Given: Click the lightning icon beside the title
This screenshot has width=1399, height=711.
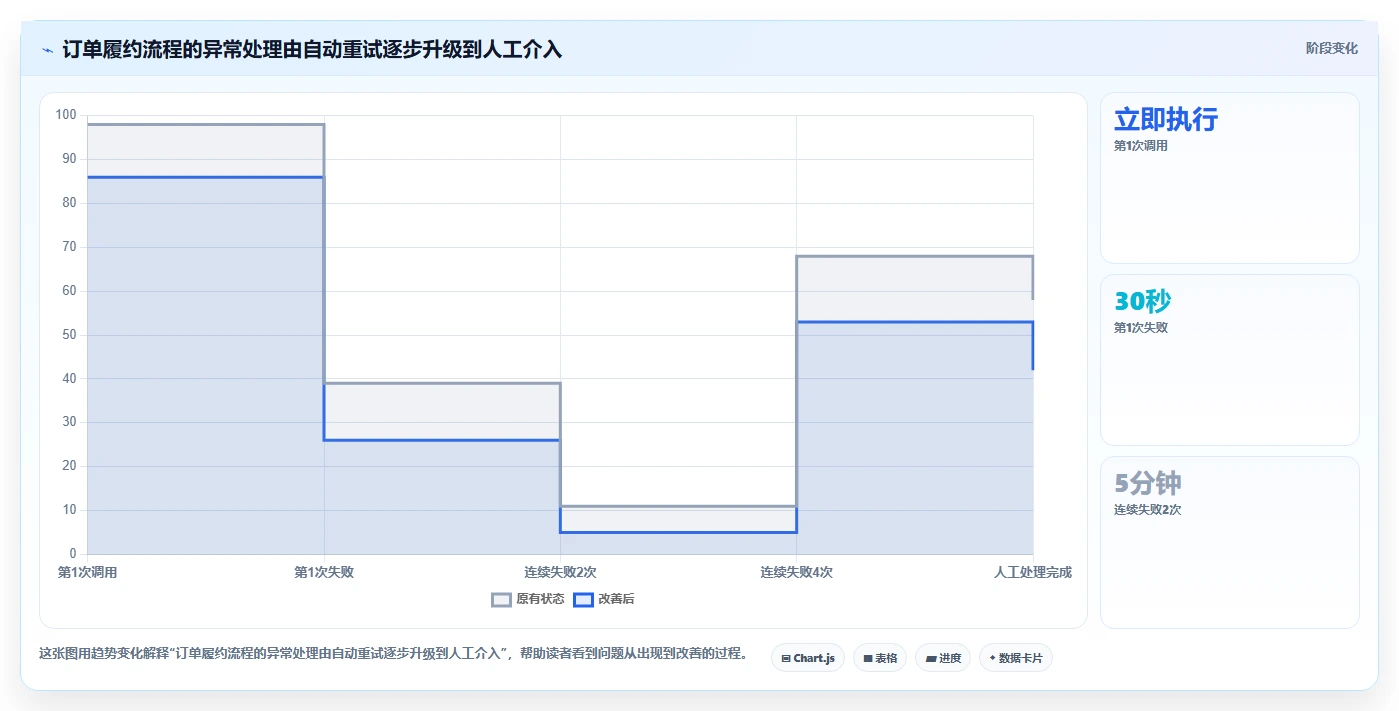Looking at the screenshot, I should click(x=47, y=50).
